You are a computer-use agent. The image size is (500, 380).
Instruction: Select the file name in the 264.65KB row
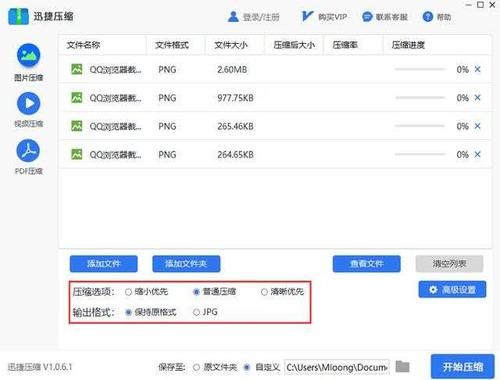click(x=115, y=155)
